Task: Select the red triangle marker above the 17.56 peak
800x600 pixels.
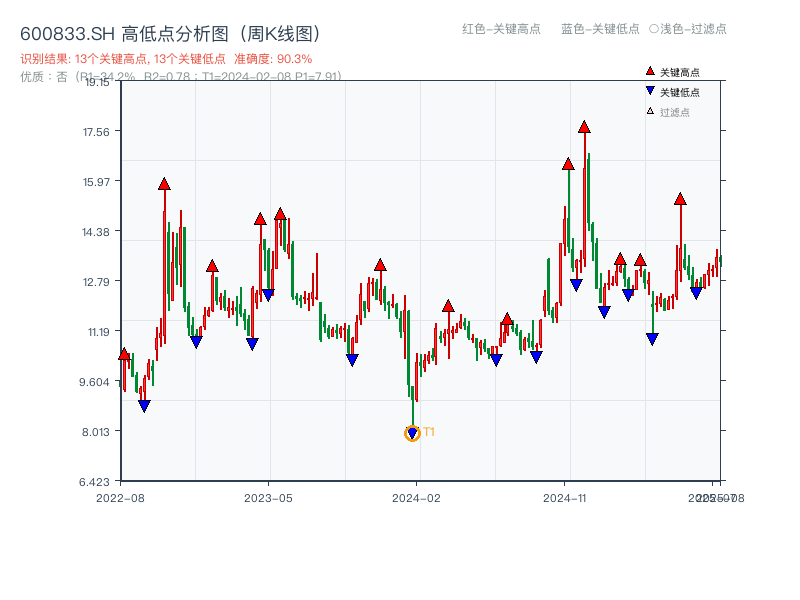Action: [x=585, y=126]
